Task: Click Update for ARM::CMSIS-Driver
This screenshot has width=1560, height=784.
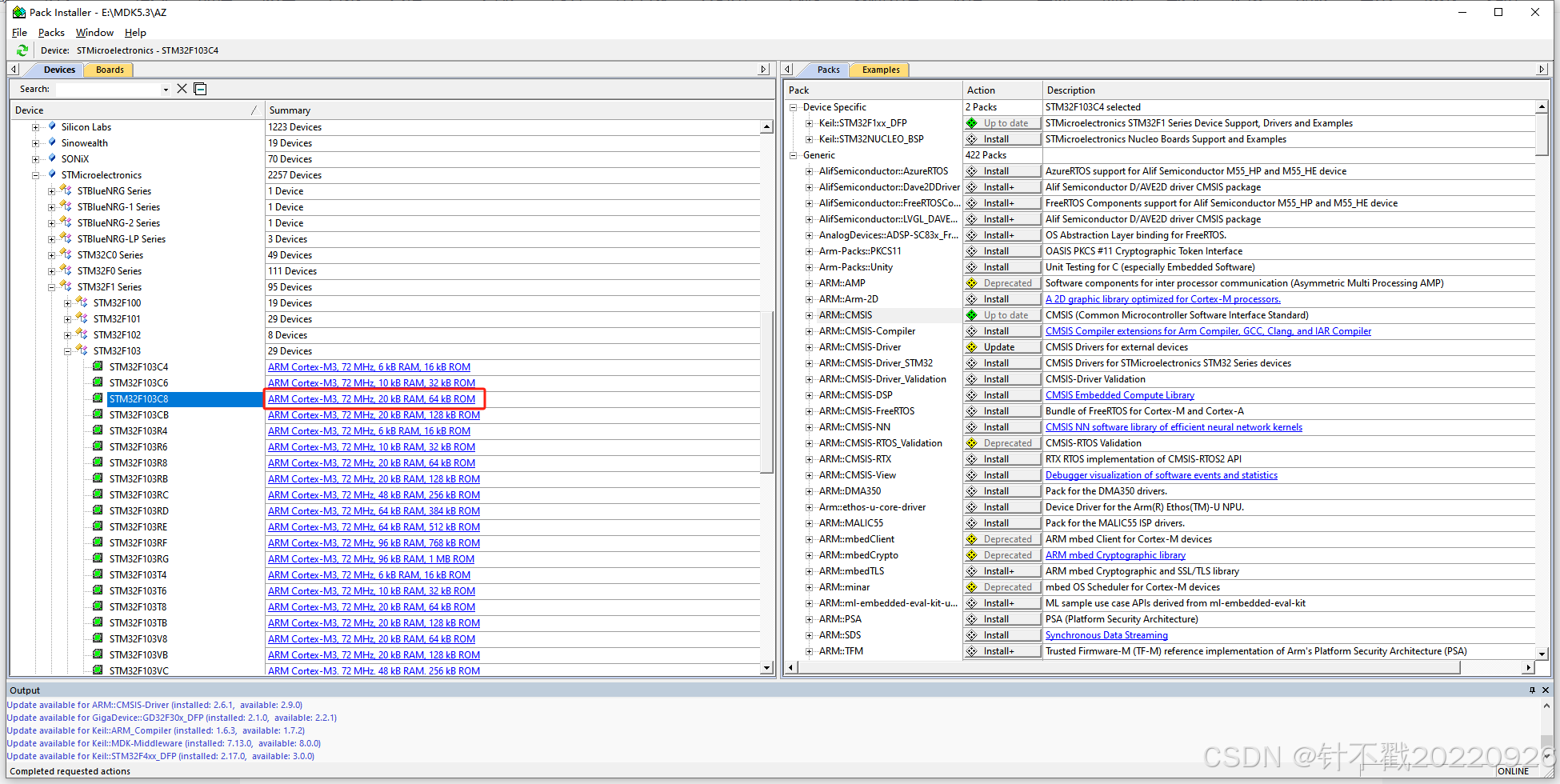Action: click(1002, 347)
